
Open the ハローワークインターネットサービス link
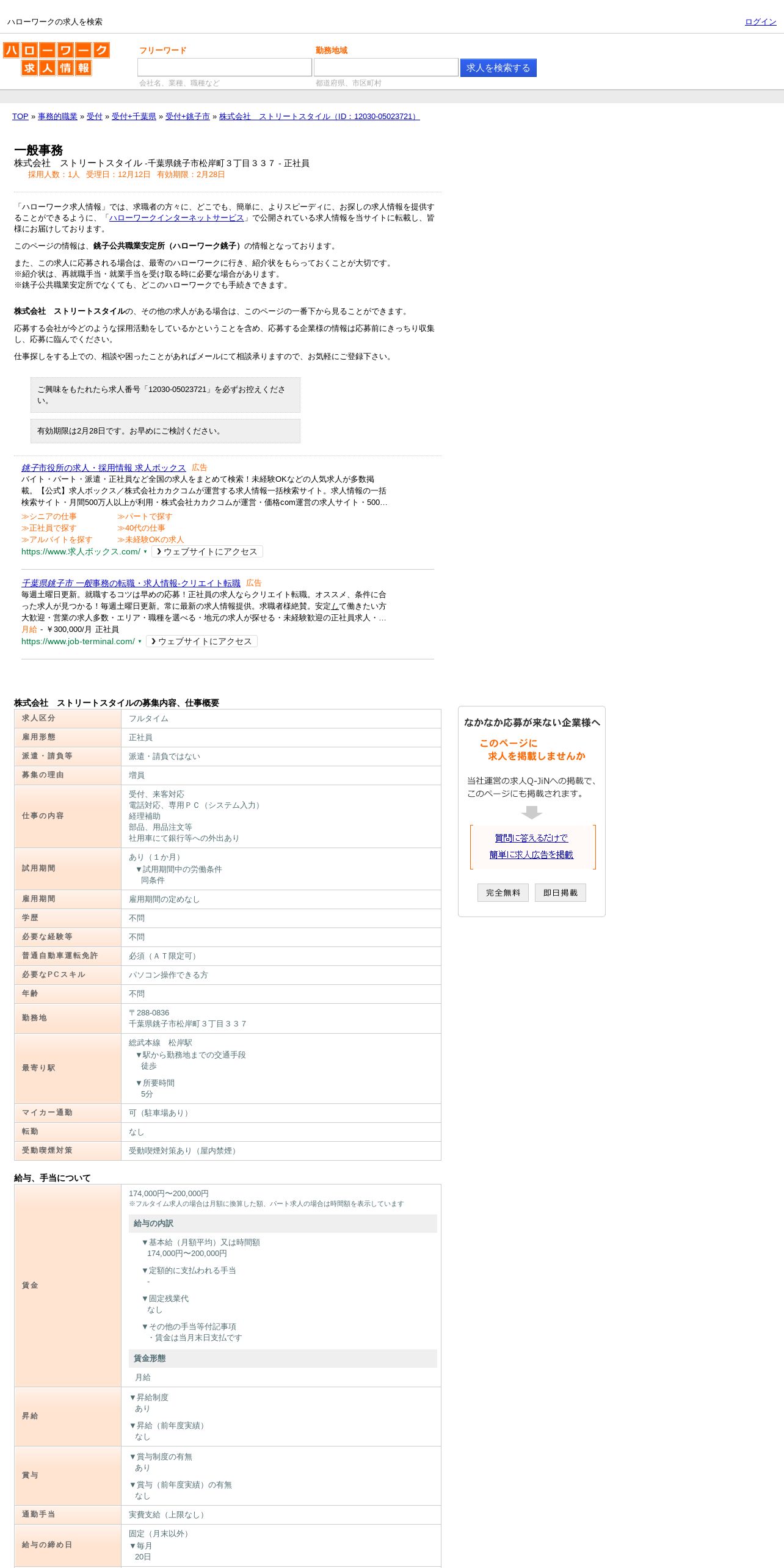pos(176,218)
